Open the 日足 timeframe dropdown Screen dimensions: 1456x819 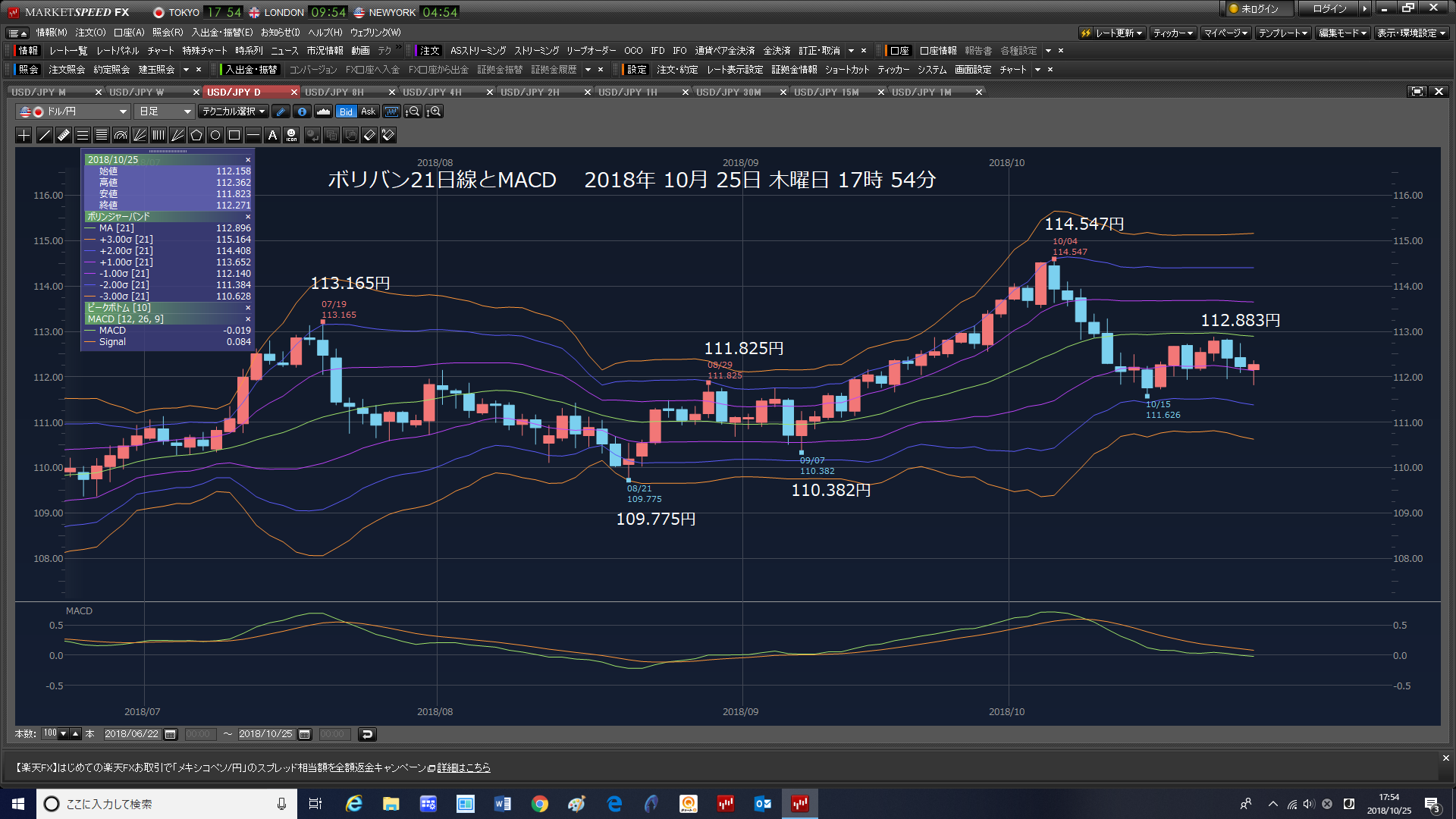(164, 111)
